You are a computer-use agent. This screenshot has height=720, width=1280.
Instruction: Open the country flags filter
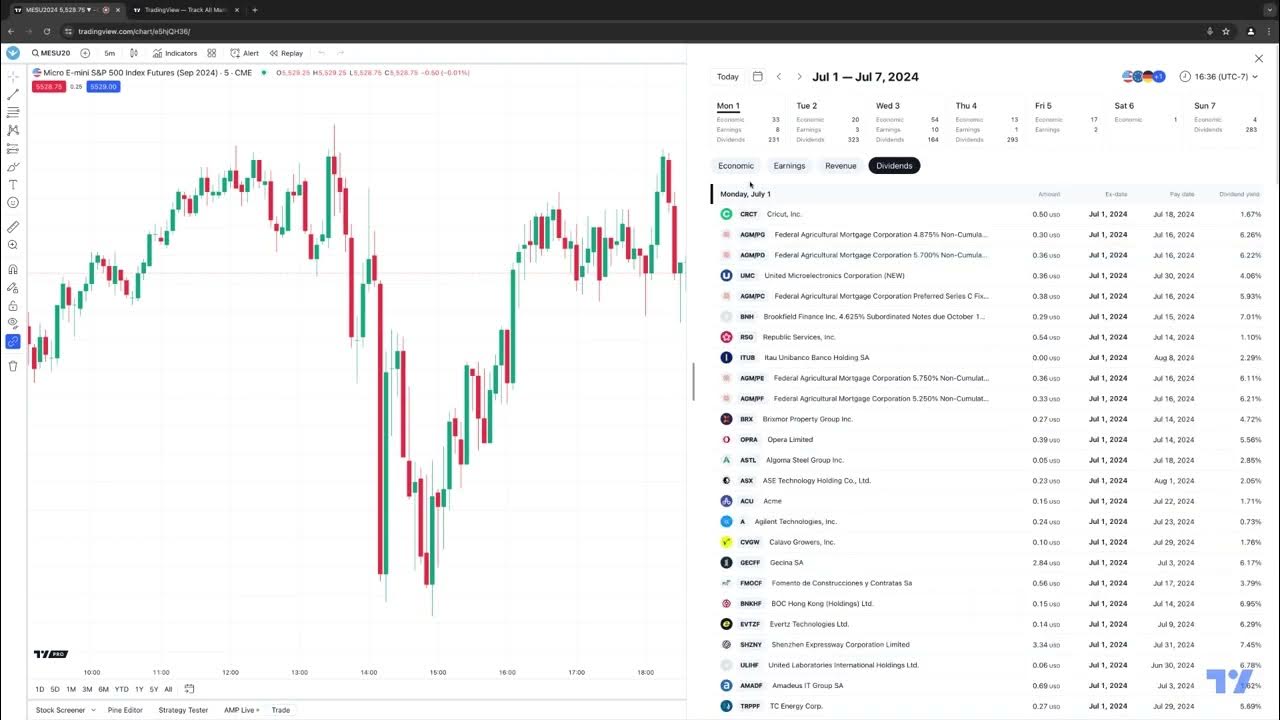click(1144, 77)
